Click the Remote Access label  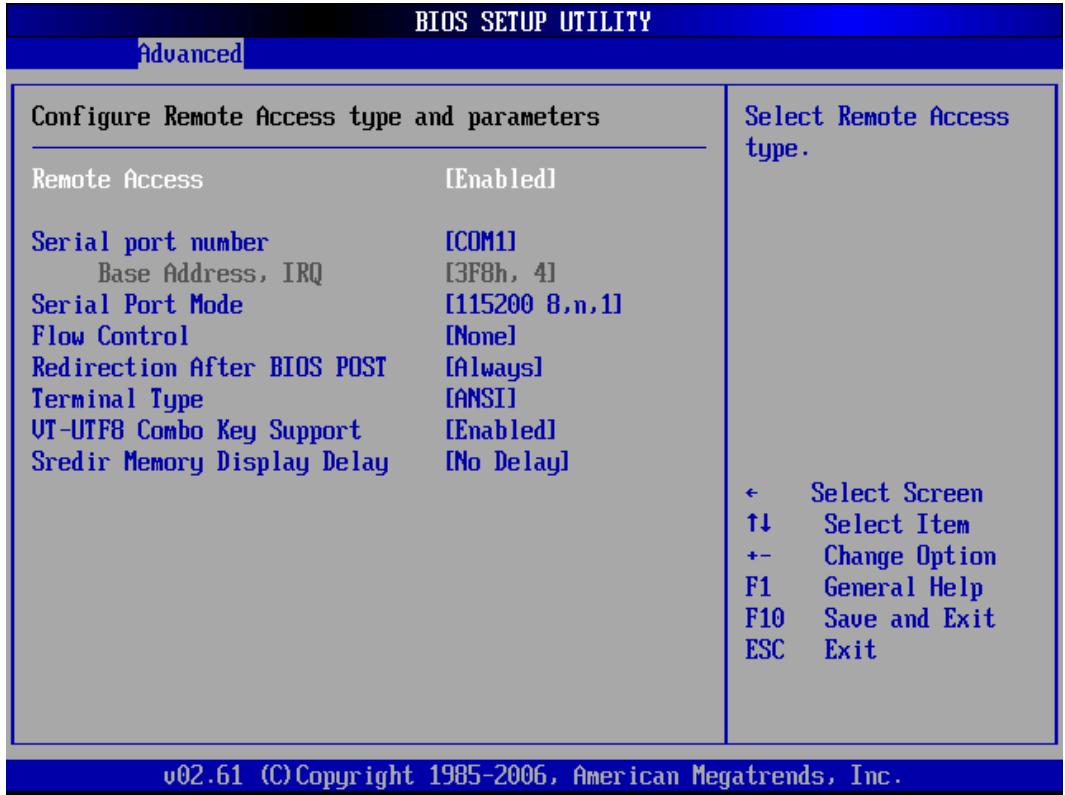[118, 179]
